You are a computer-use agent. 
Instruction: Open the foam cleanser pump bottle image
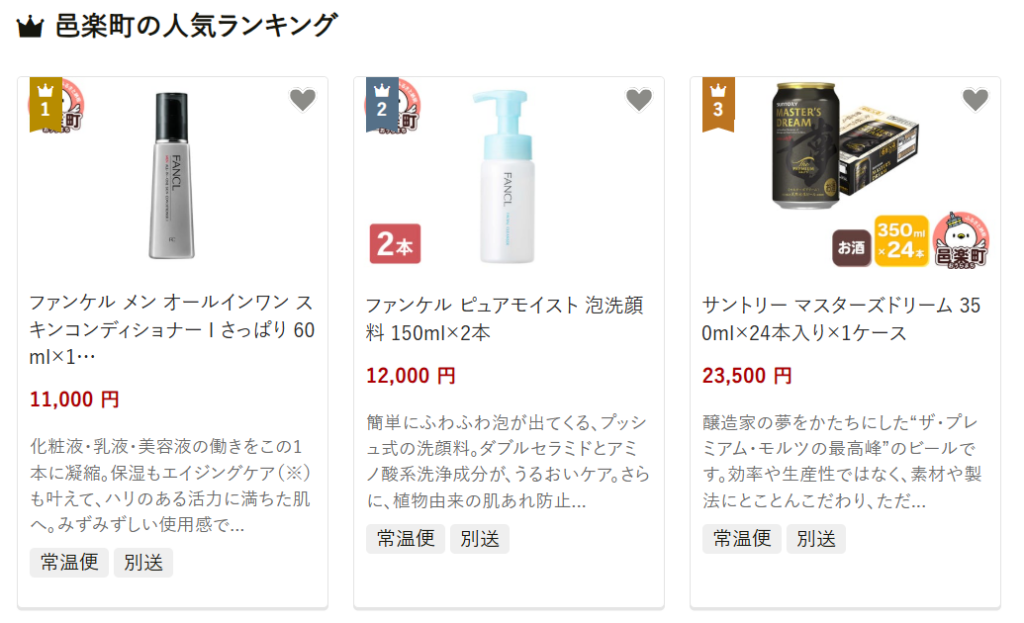[x=504, y=176]
